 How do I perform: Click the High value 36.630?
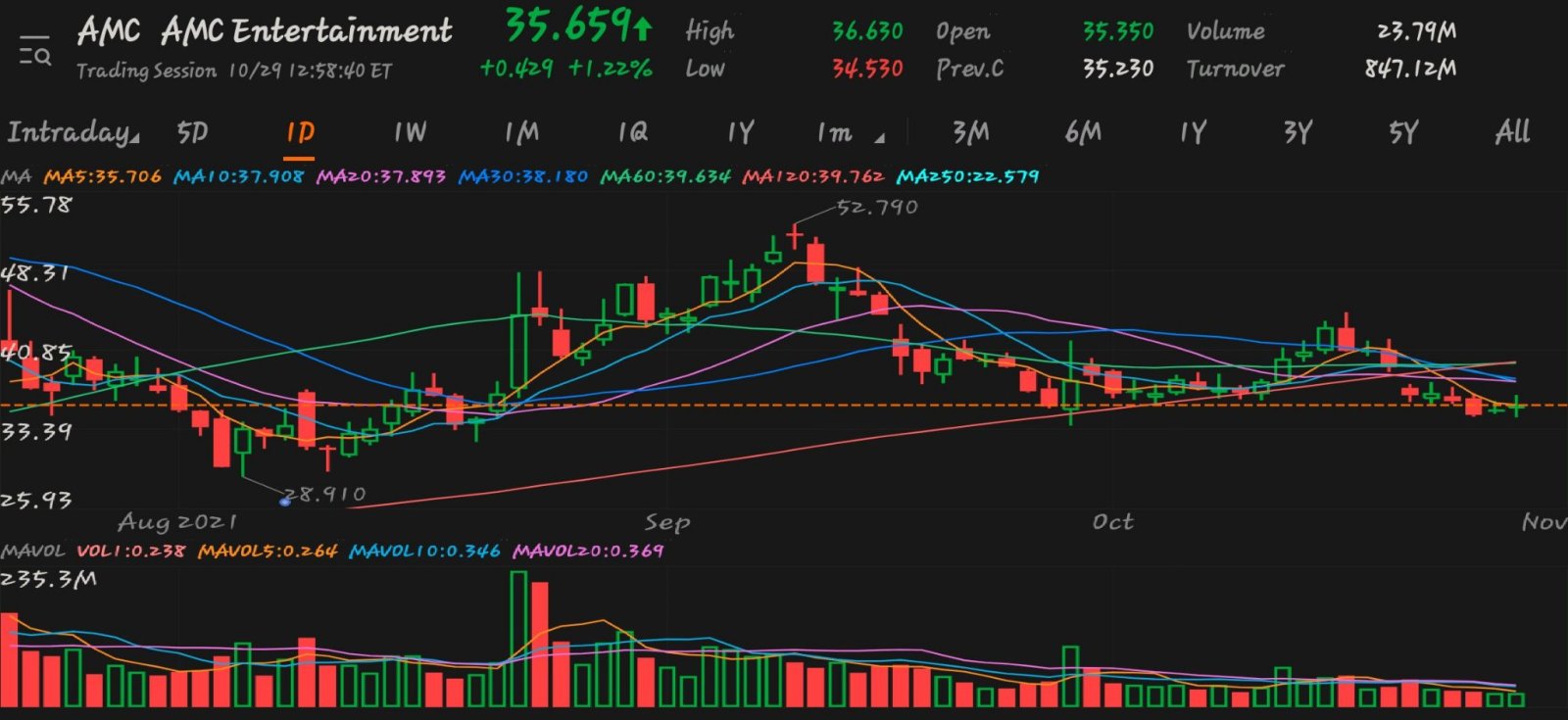pos(867,31)
